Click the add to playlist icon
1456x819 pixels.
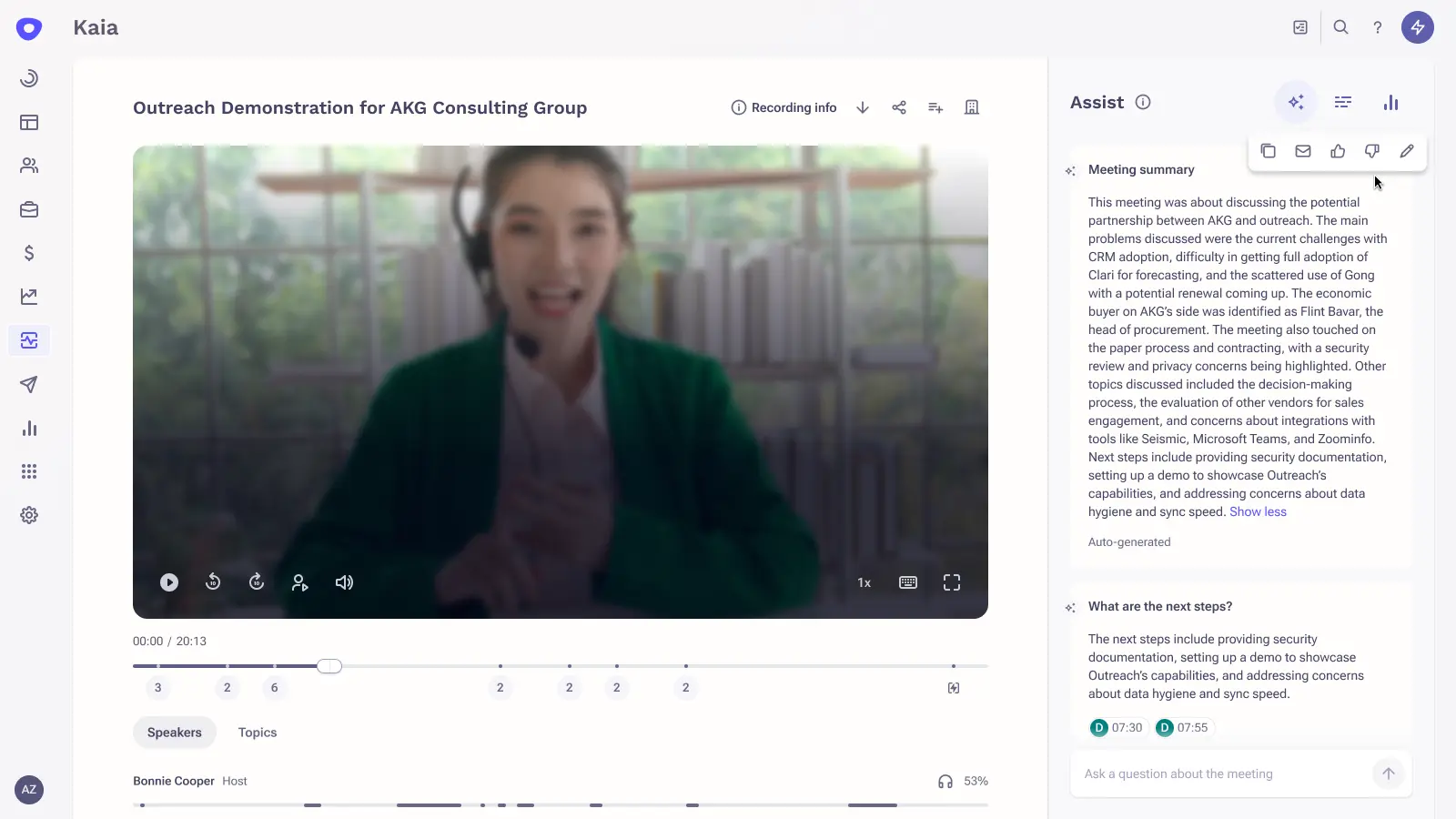point(935,107)
